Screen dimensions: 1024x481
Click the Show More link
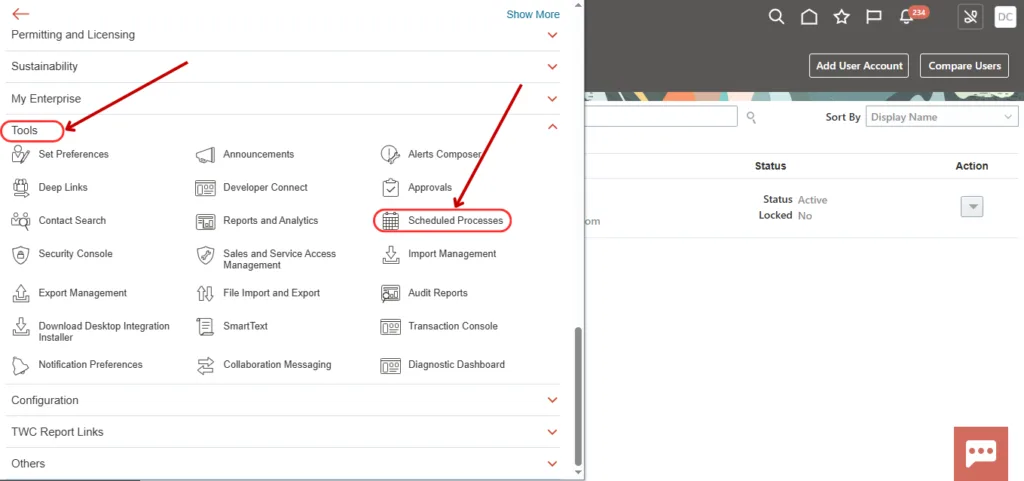coord(533,14)
